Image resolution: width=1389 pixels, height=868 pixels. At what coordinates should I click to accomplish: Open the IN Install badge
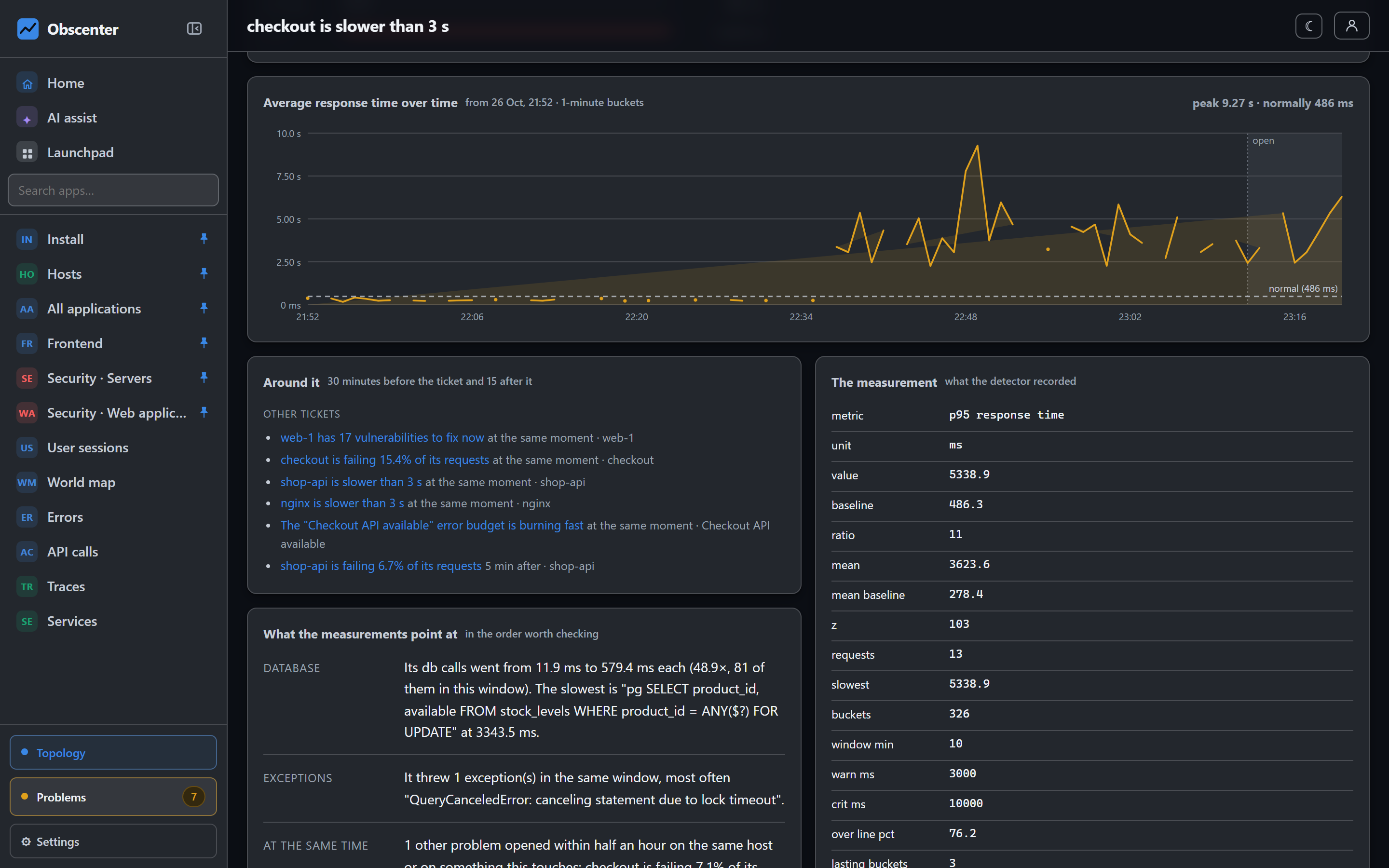pos(27,239)
